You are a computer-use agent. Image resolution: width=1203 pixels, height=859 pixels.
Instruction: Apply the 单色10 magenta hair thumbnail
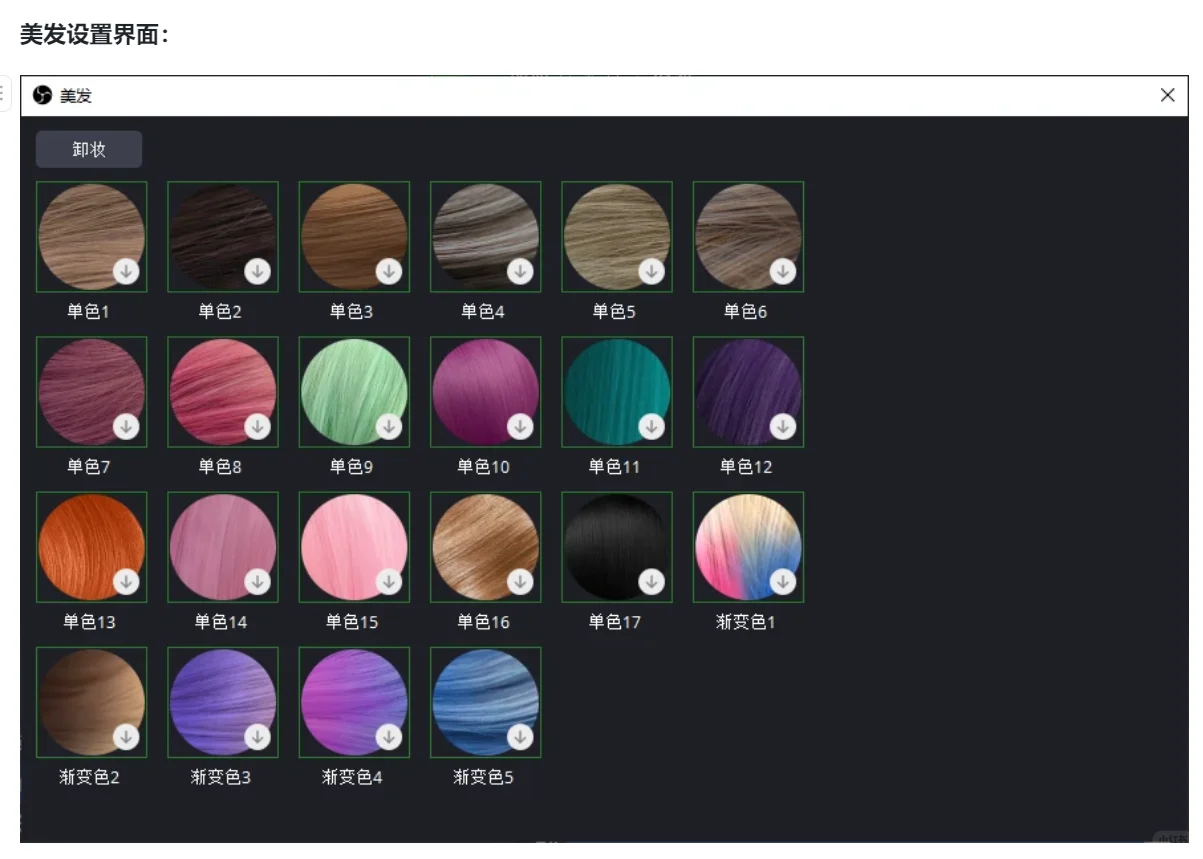click(486, 392)
